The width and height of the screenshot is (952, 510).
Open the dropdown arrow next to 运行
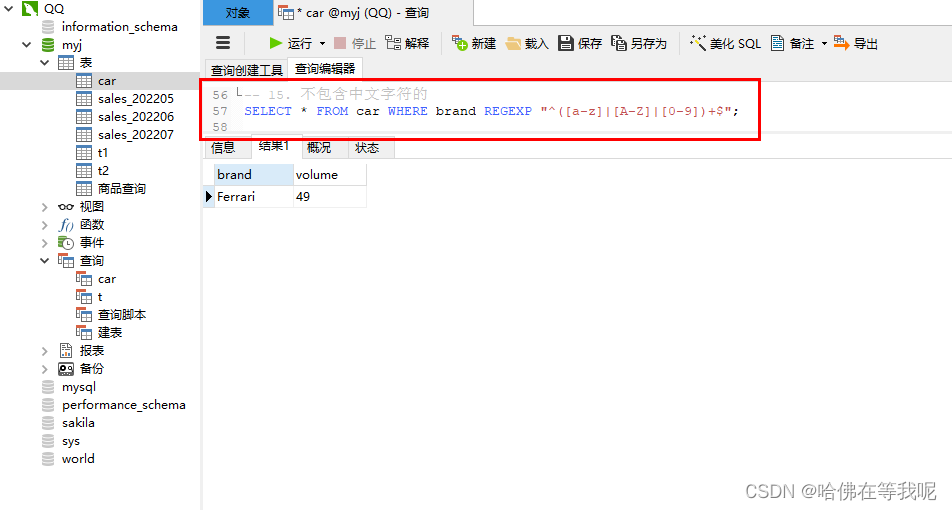(x=322, y=43)
